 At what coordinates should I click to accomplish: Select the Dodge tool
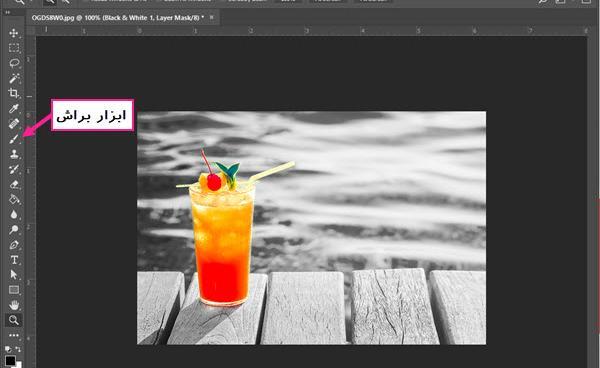(14, 230)
